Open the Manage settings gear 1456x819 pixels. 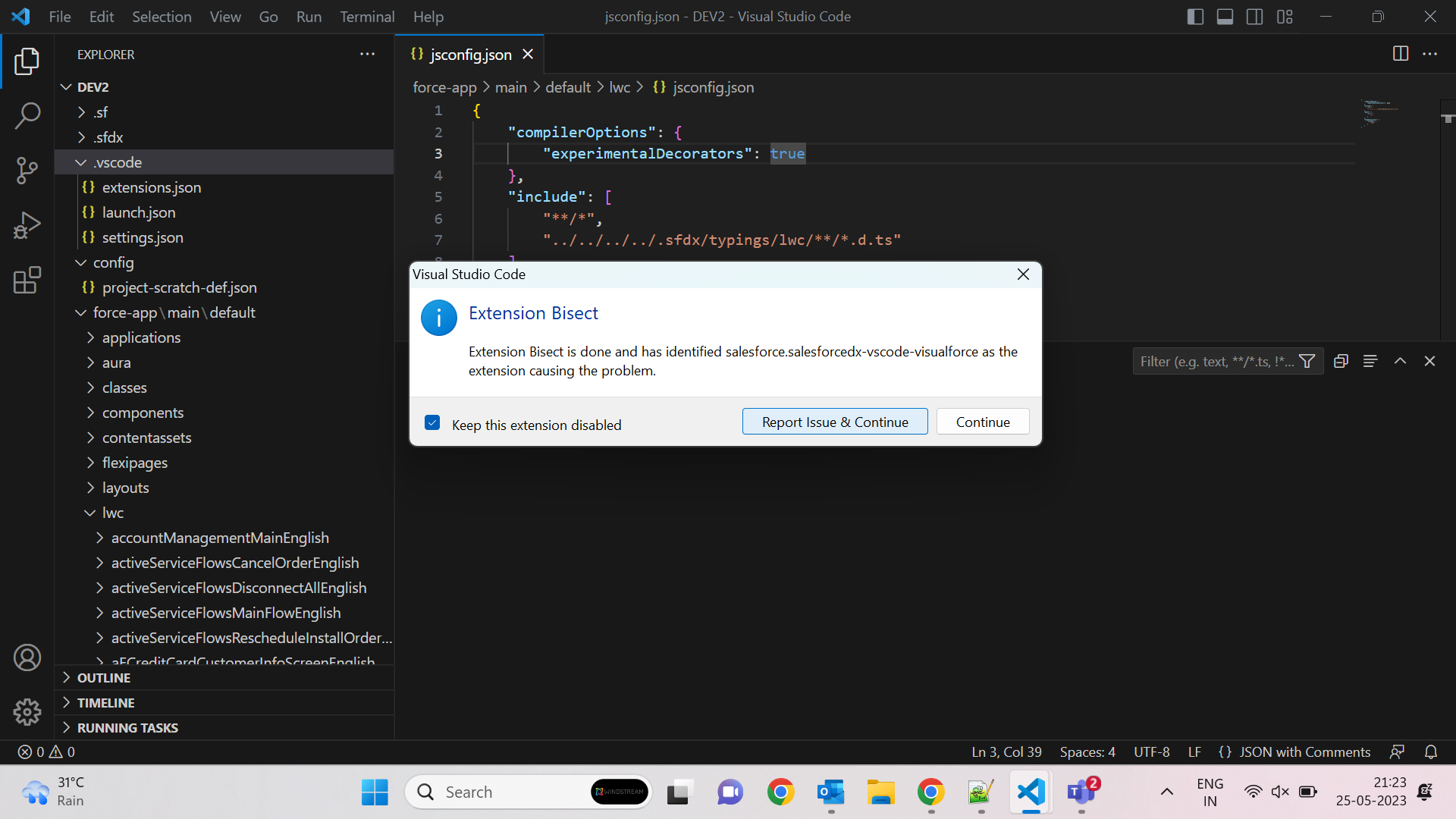coord(27,712)
